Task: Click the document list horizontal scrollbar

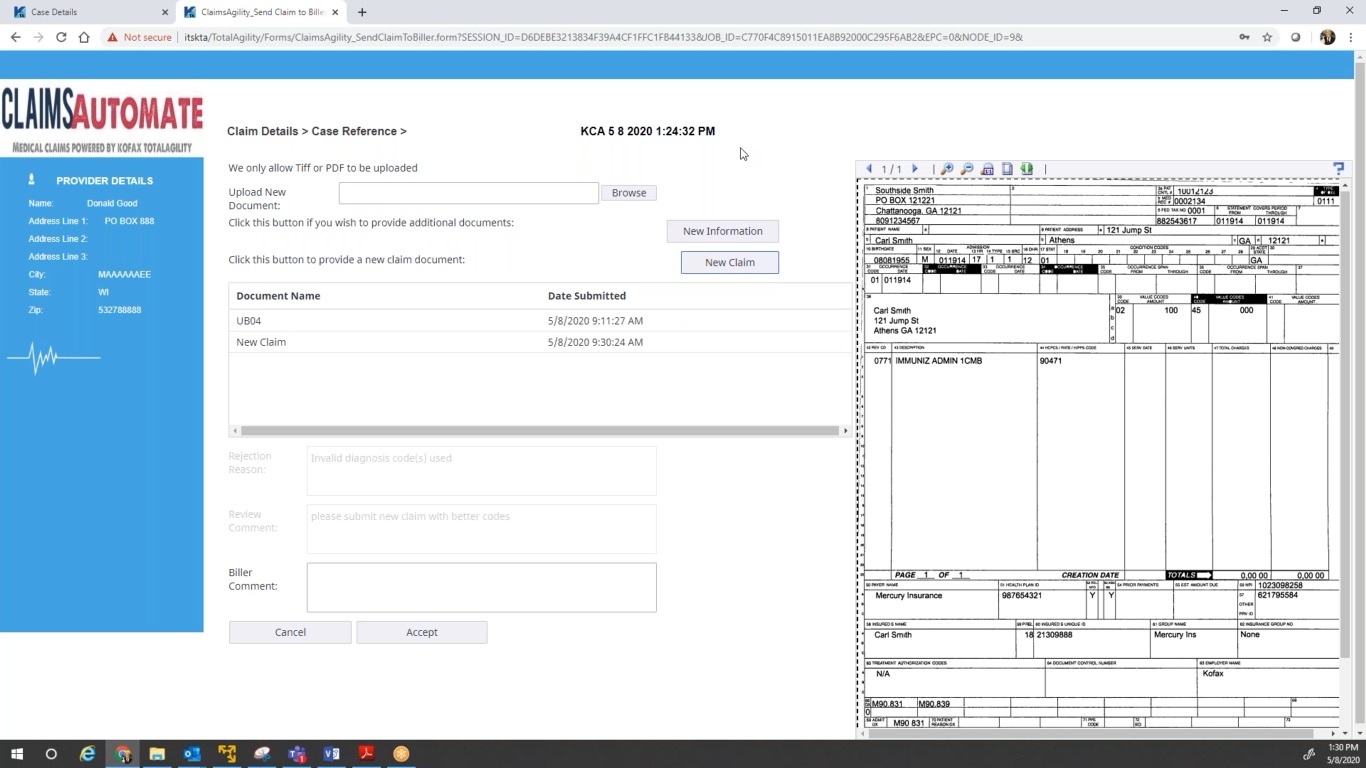Action: (538, 431)
